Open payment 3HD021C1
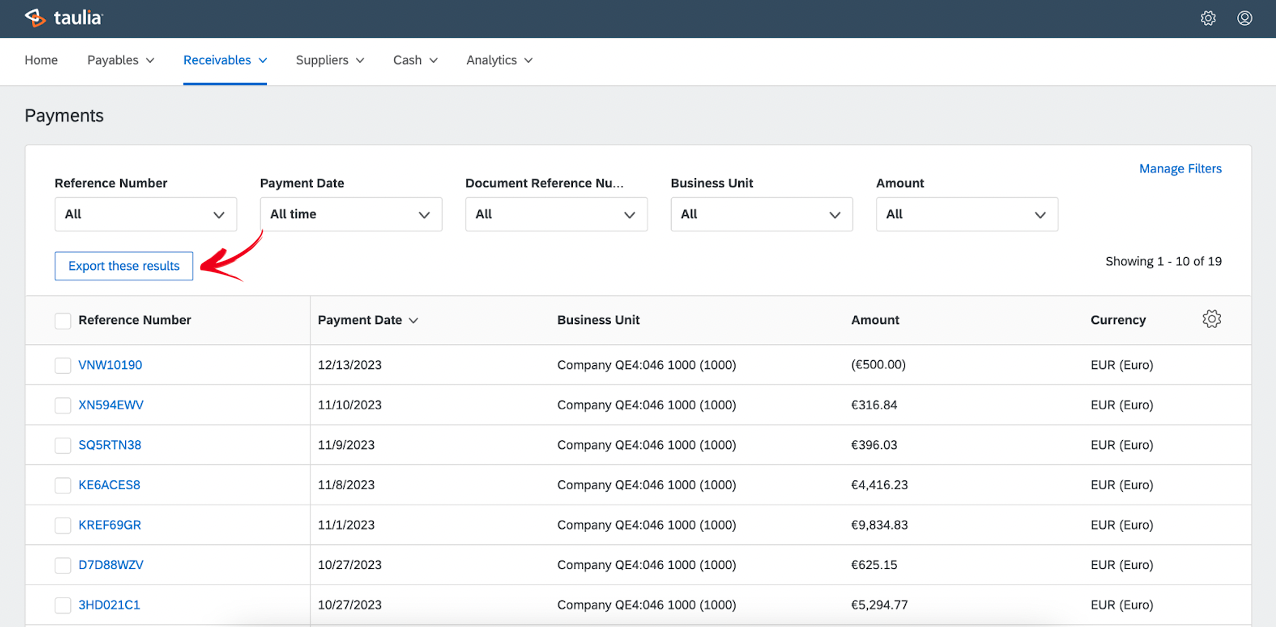 pyautogui.click(x=109, y=605)
